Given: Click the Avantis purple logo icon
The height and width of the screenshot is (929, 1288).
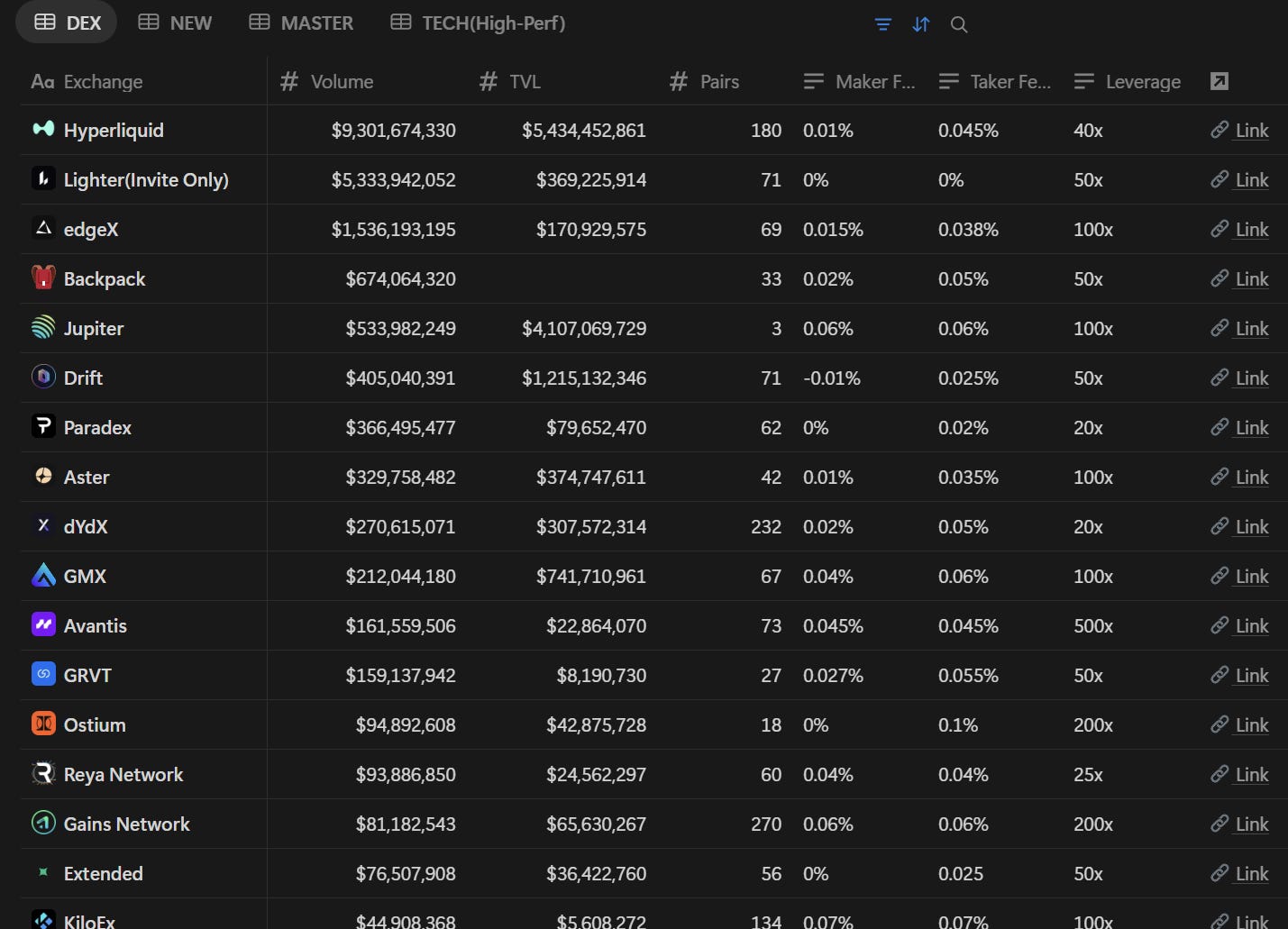Looking at the screenshot, I should 43,624.
